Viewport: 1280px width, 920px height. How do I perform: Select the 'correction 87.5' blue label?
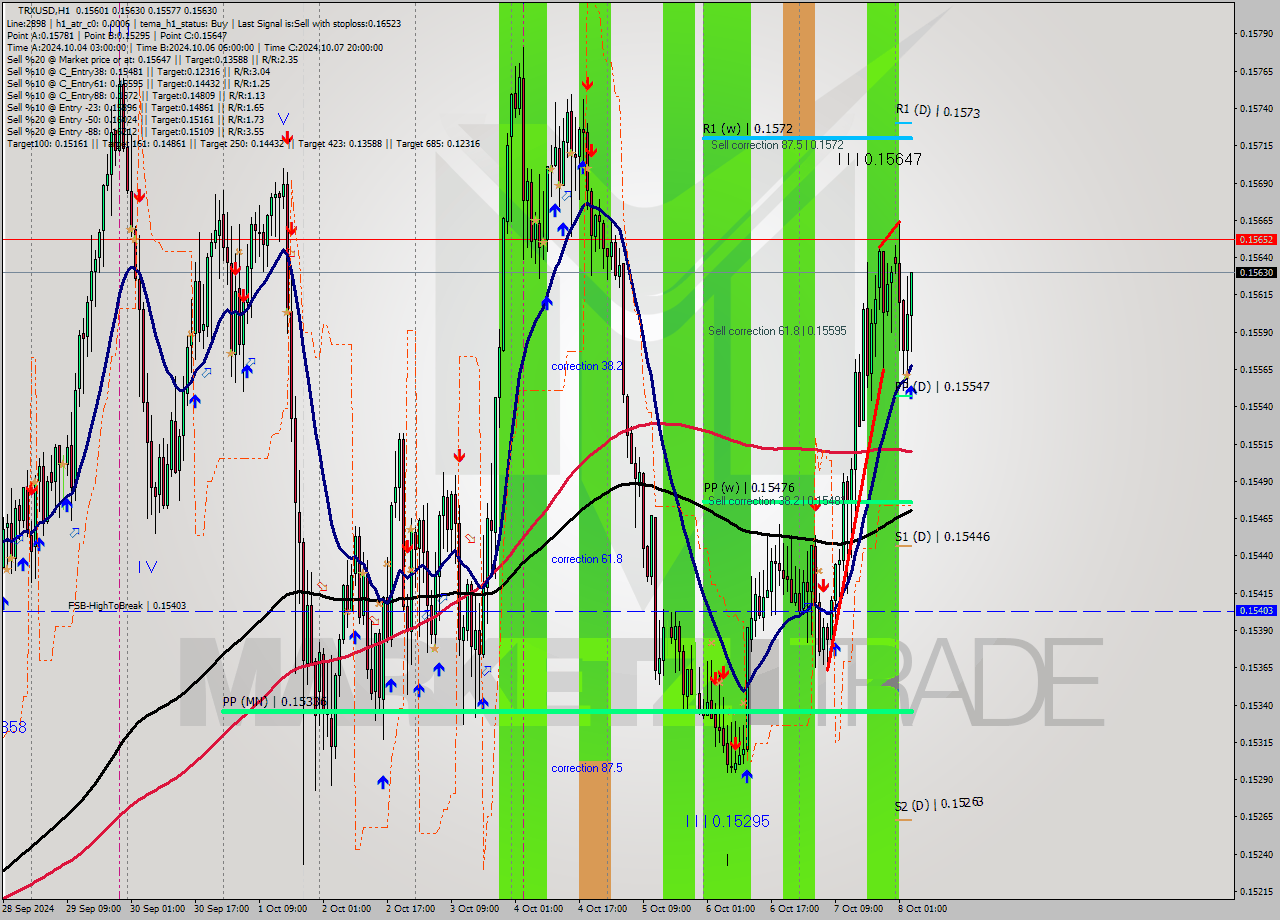coord(587,768)
